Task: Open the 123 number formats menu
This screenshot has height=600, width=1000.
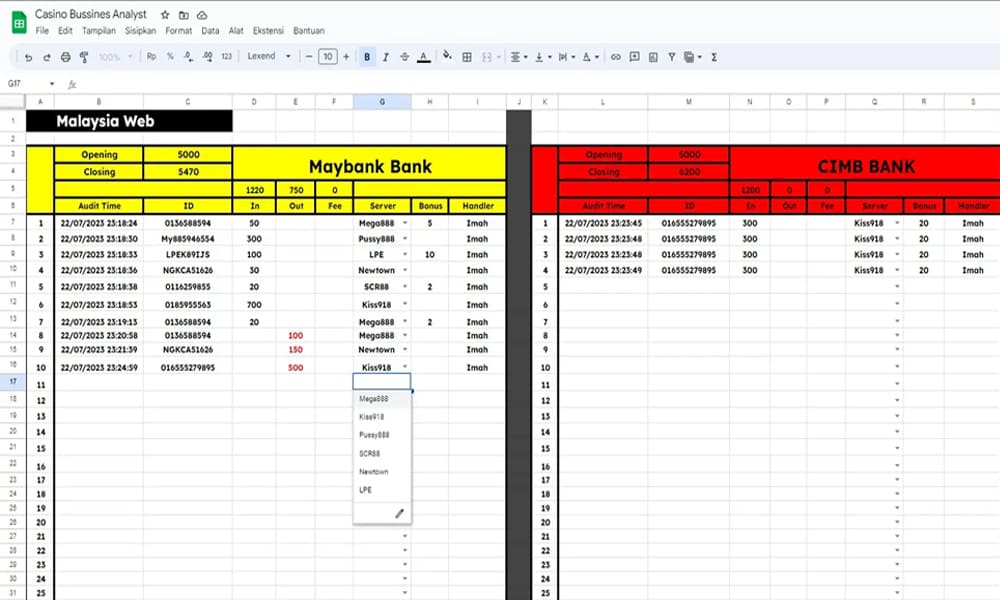Action: [226, 57]
